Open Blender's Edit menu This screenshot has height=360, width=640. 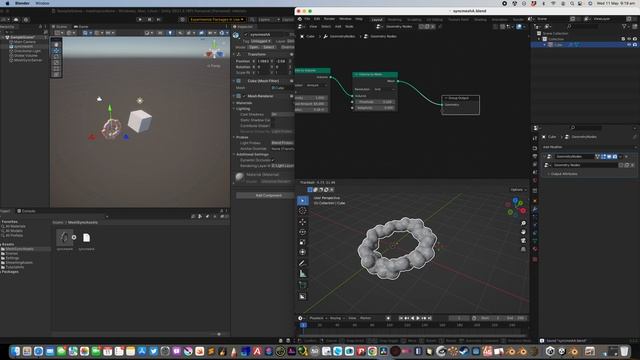point(317,19)
